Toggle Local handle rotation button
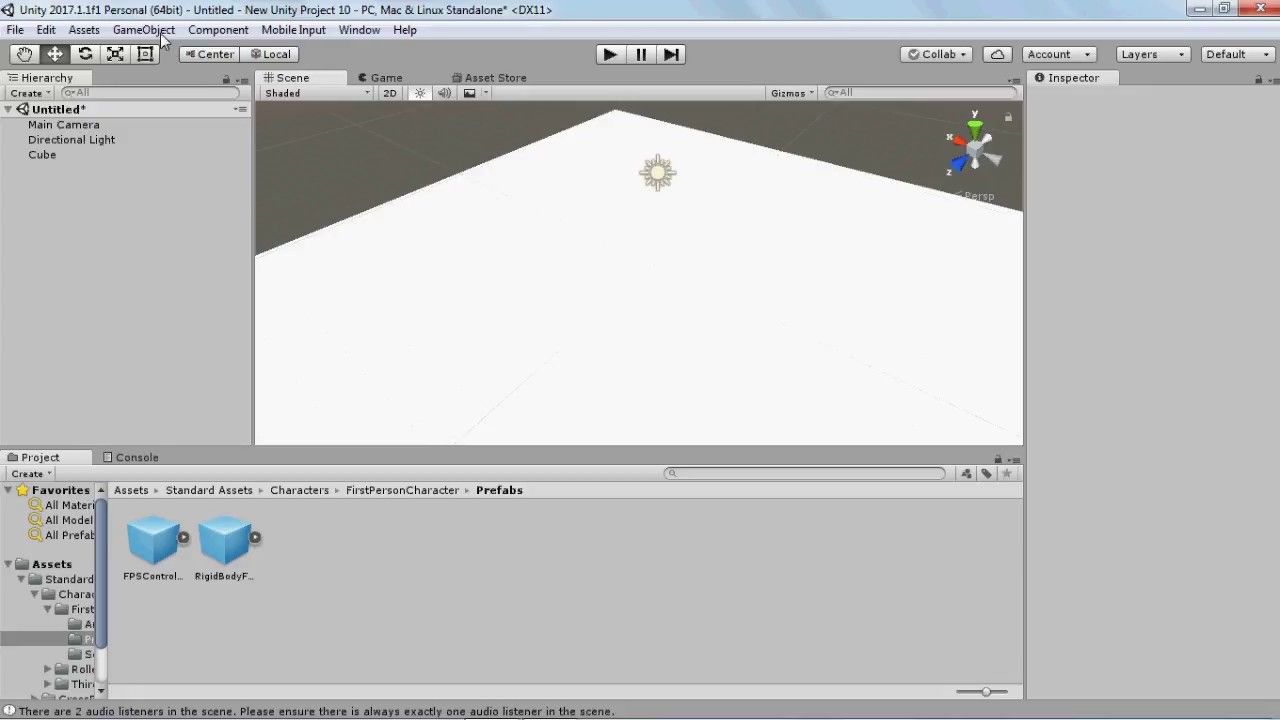The width and height of the screenshot is (1280, 720). tap(270, 54)
